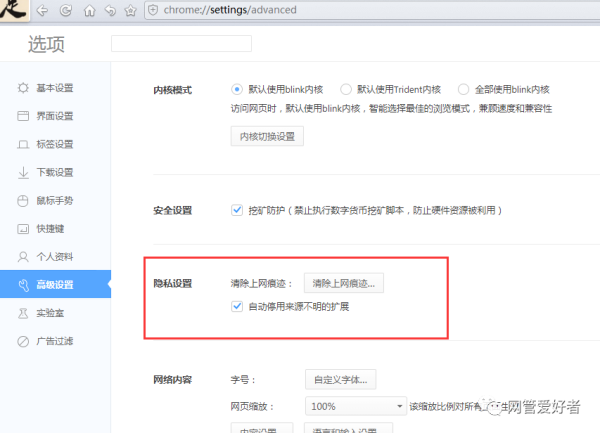
Task: Click the browser avatar logo at top-left
Action: tap(15, 12)
